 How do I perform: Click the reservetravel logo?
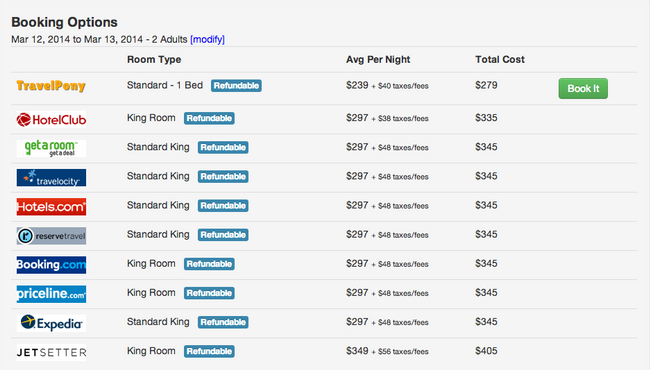[51, 236]
